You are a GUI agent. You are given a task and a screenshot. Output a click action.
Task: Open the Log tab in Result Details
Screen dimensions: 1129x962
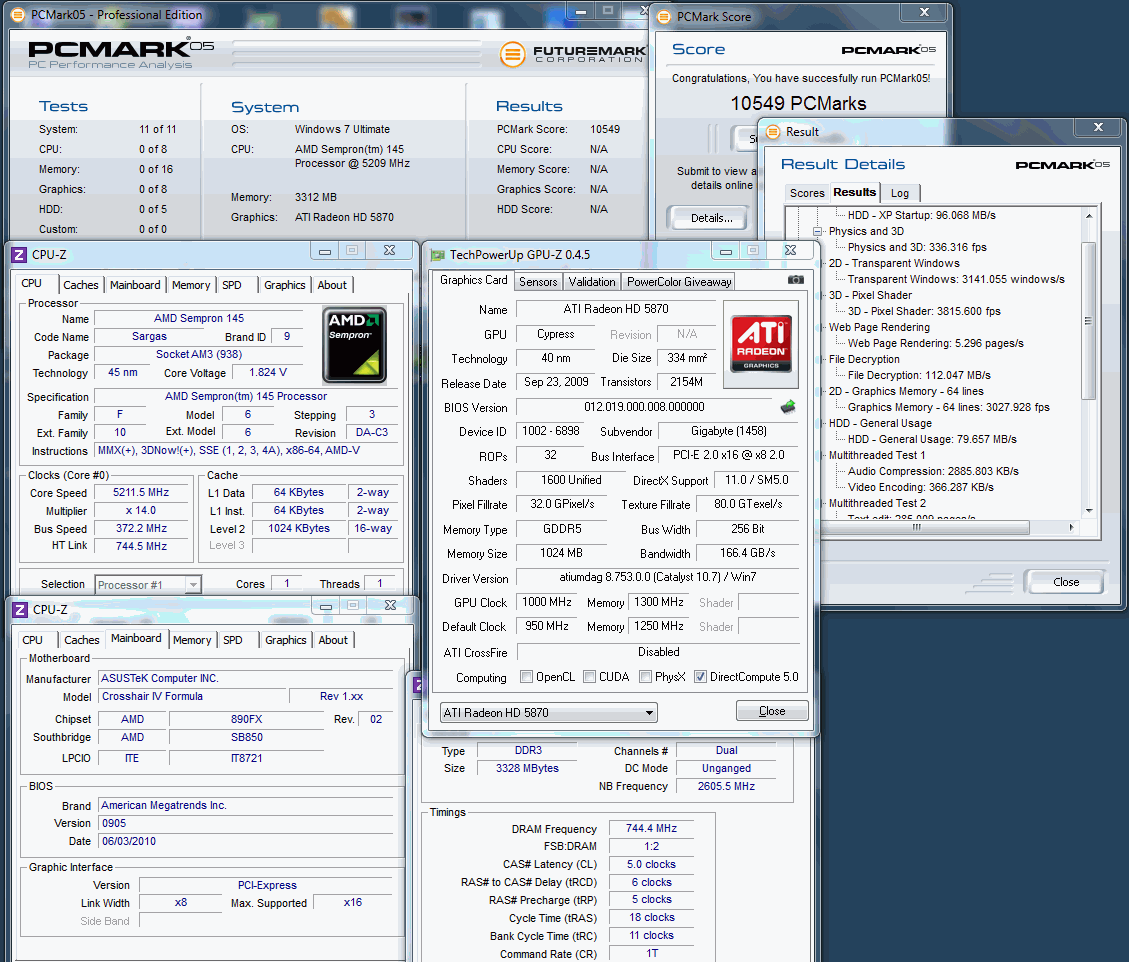(899, 193)
